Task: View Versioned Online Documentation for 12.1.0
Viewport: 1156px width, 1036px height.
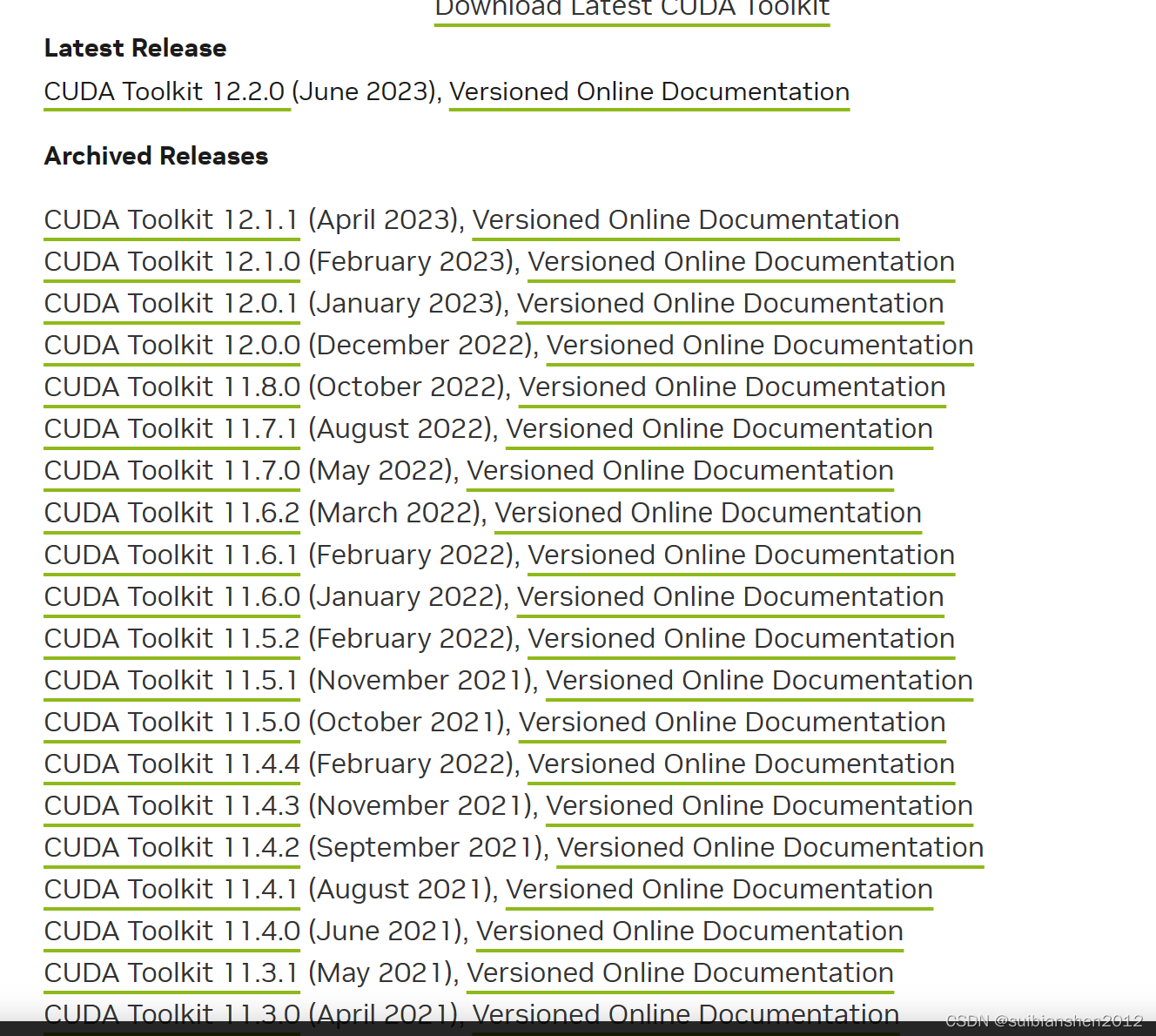Action: (x=742, y=261)
